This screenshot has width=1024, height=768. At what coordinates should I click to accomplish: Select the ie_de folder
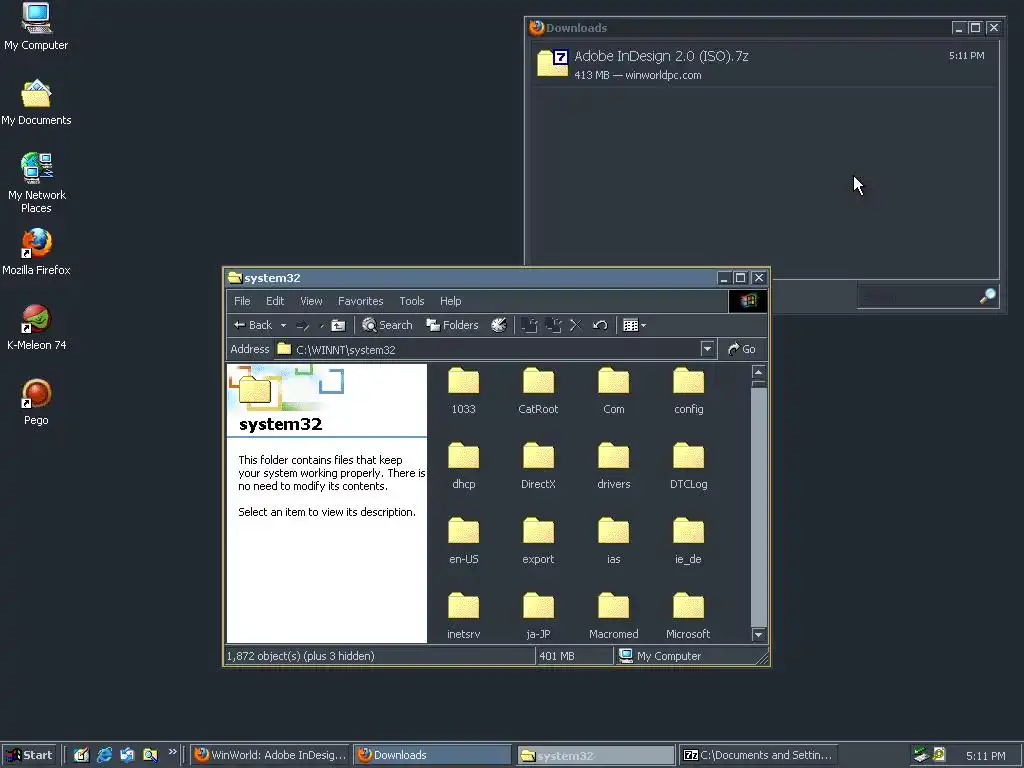coord(689,541)
